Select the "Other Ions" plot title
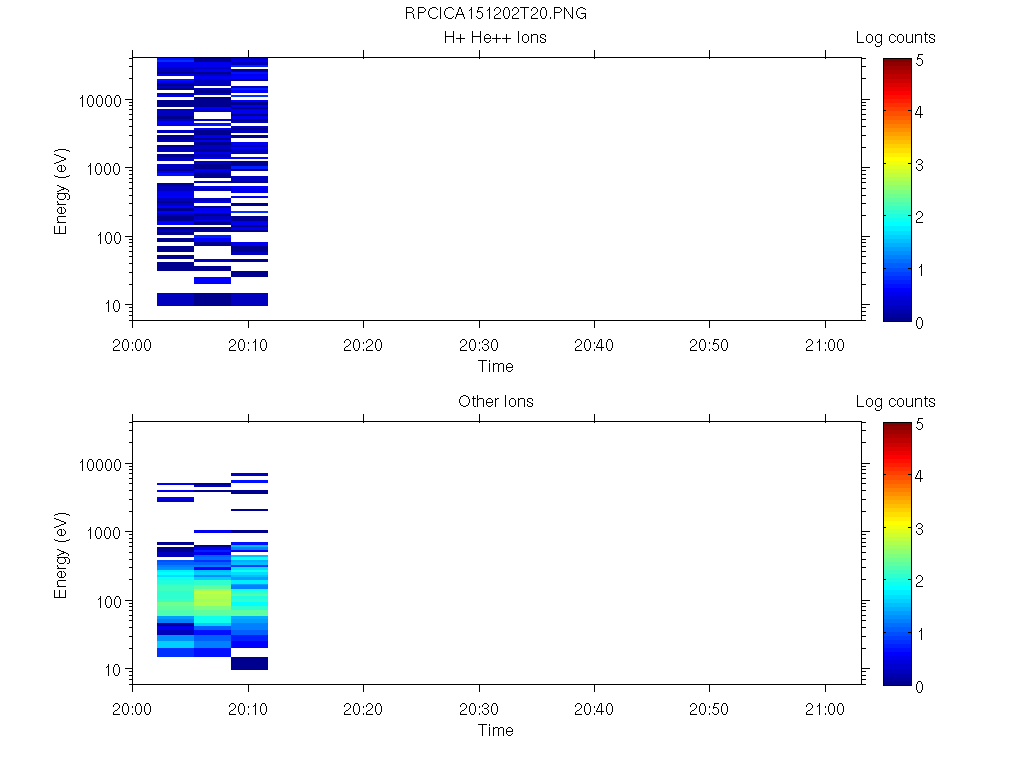 (x=496, y=401)
